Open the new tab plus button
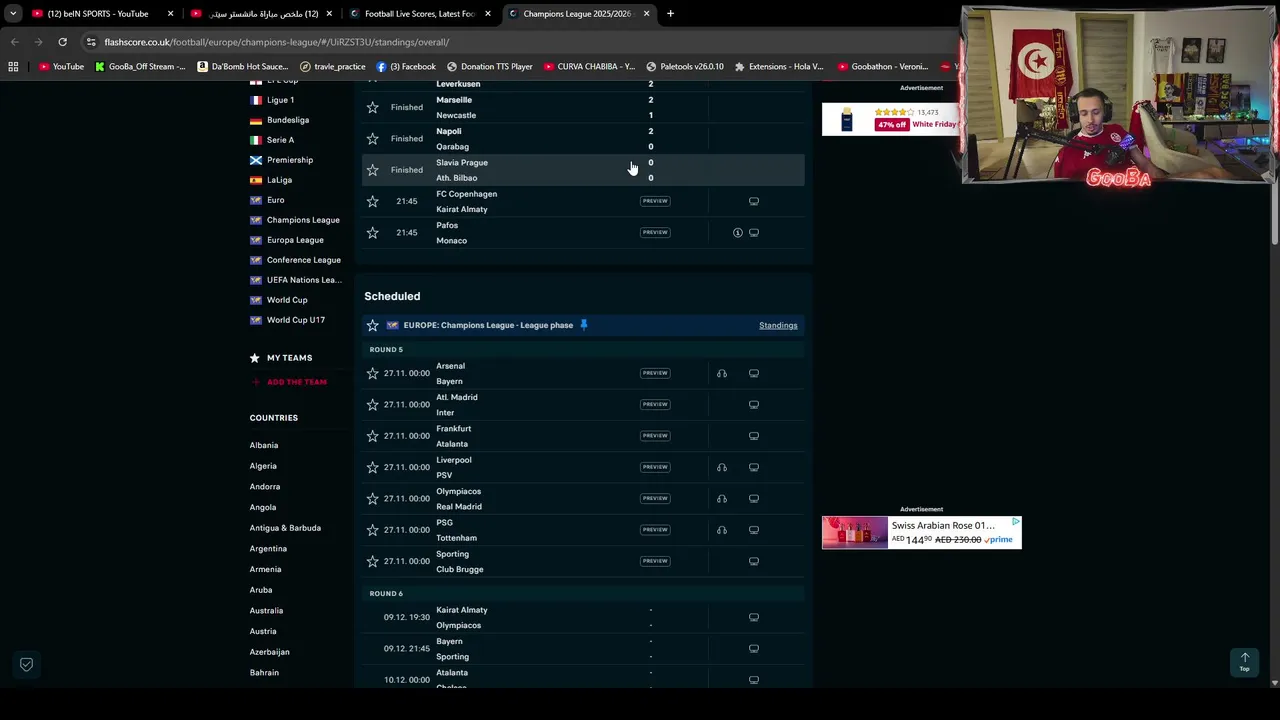The height and width of the screenshot is (720, 1280). [670, 14]
